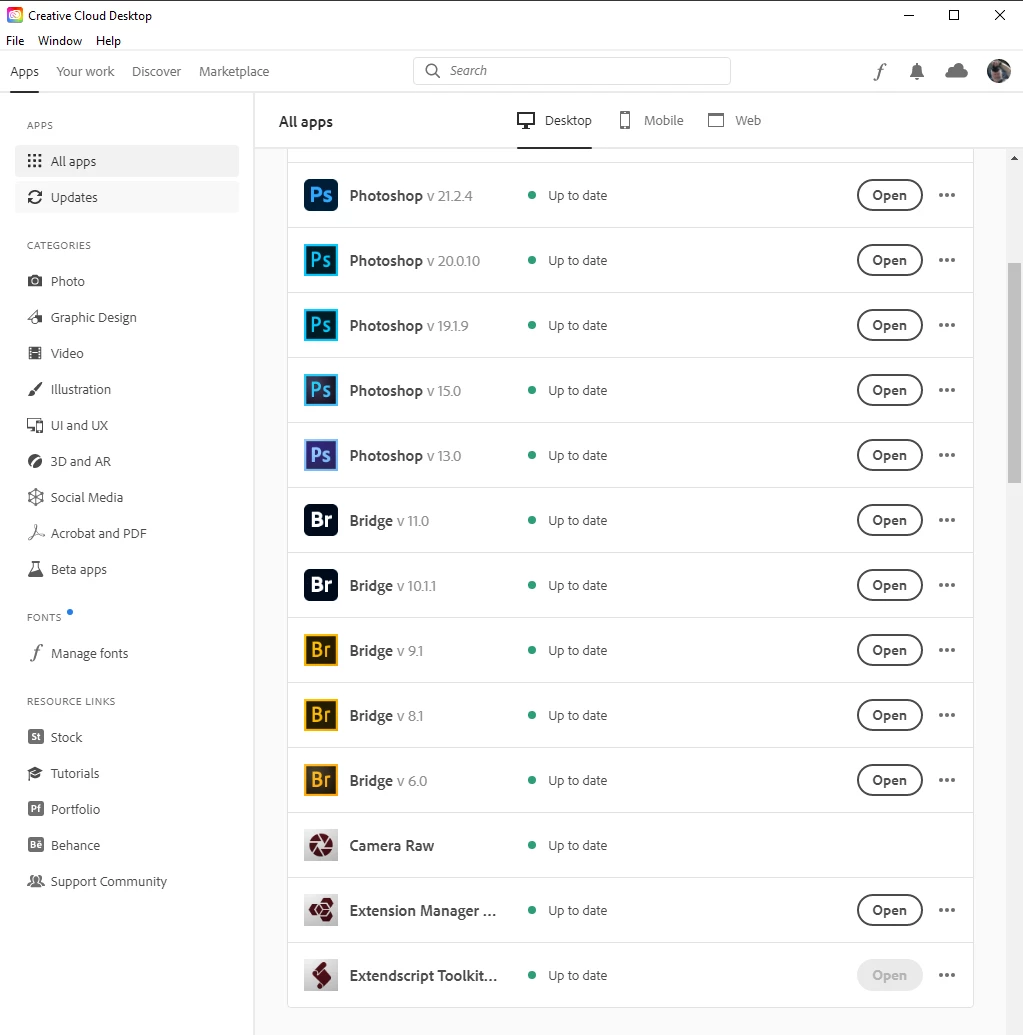Click the Extendscript Toolkit app icon
The width and height of the screenshot is (1023, 1035).
[x=321, y=976]
